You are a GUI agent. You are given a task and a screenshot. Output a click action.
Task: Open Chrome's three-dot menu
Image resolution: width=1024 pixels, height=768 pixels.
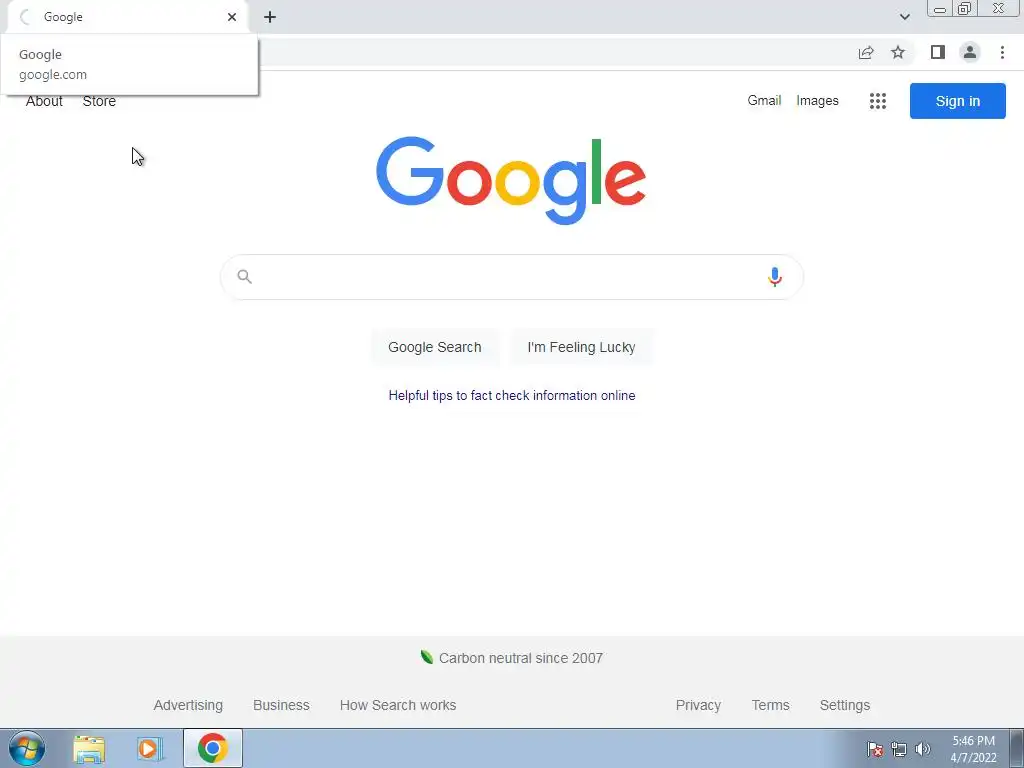tap(1002, 52)
